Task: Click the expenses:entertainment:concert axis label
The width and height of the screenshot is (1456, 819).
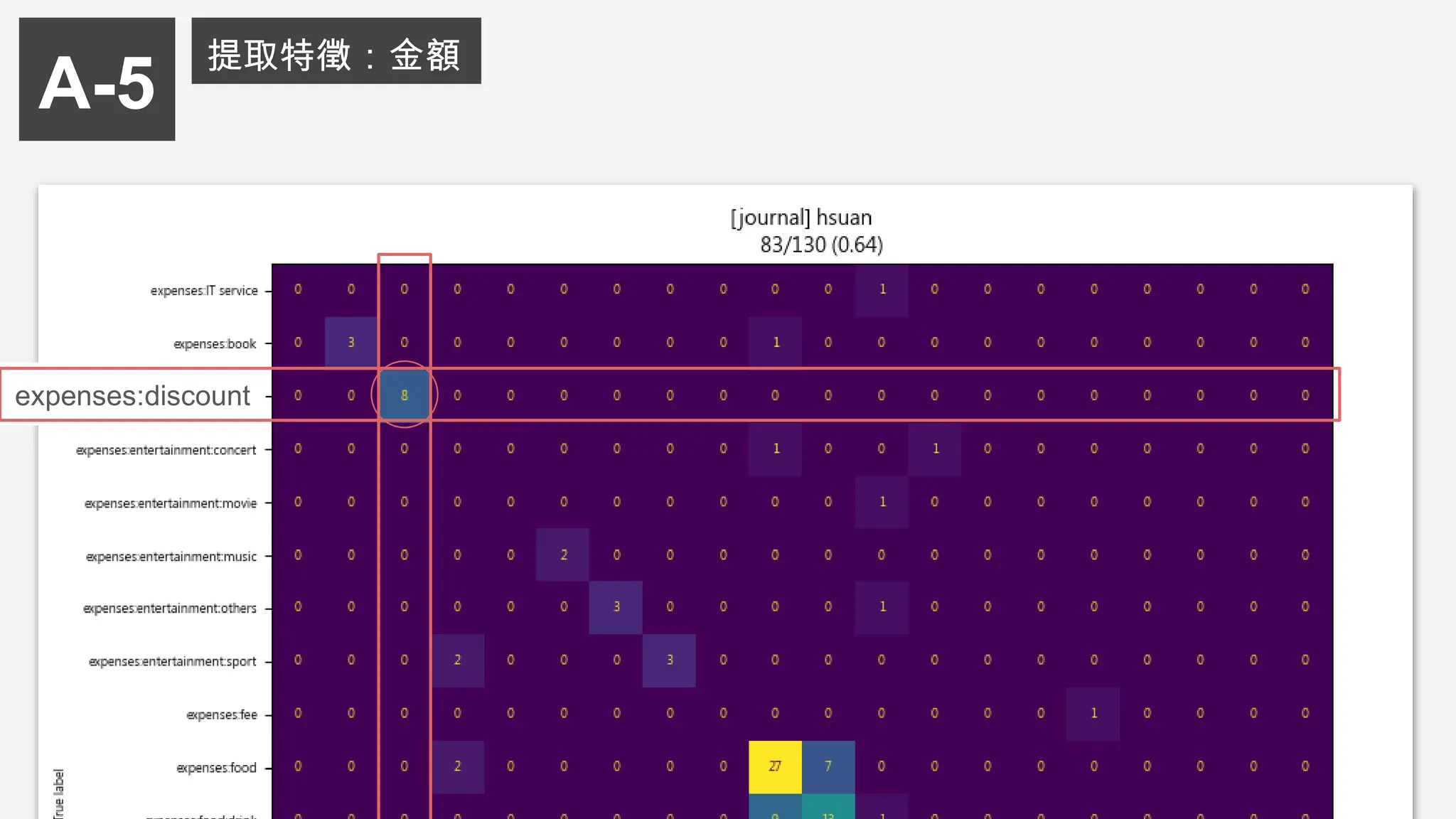Action: tap(166, 450)
